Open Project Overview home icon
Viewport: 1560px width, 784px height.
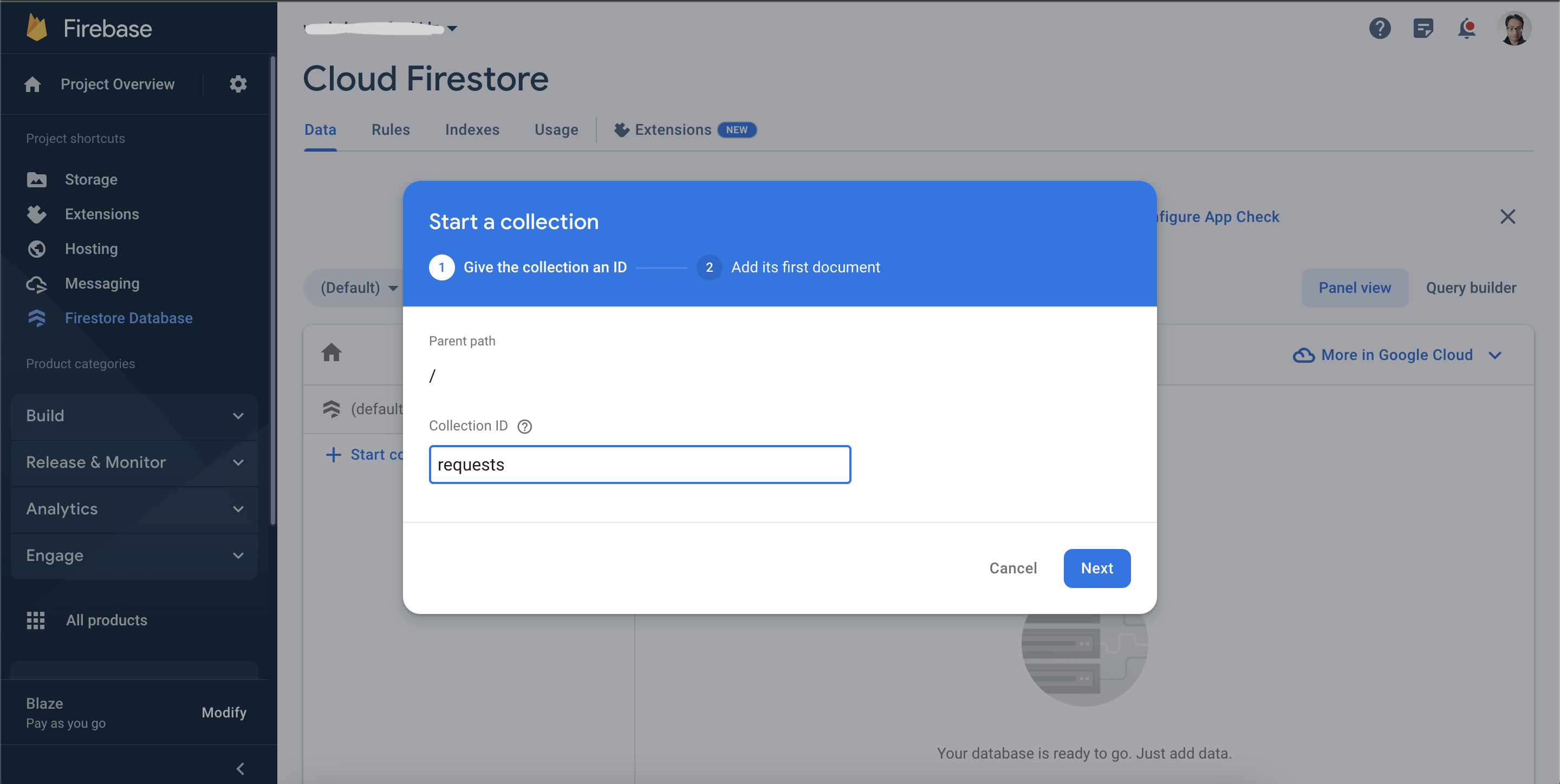(32, 84)
